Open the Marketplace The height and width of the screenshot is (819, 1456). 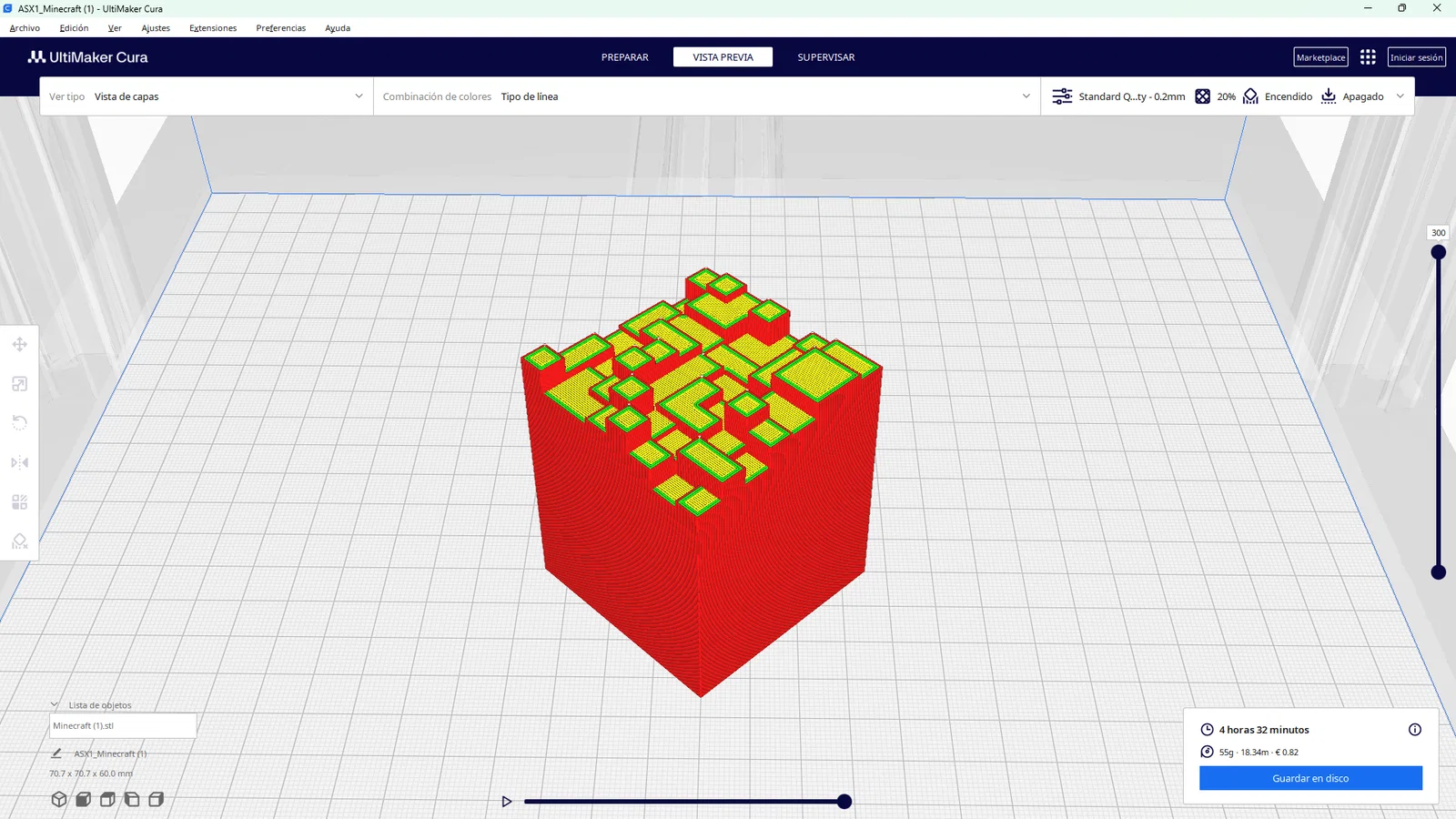click(x=1321, y=57)
